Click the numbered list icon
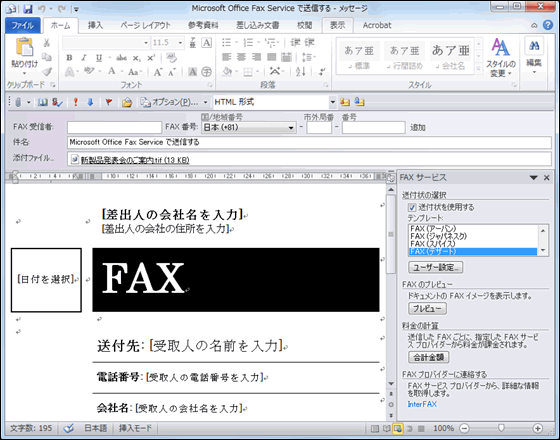This screenshot has width=560, height=440. [x=248, y=43]
